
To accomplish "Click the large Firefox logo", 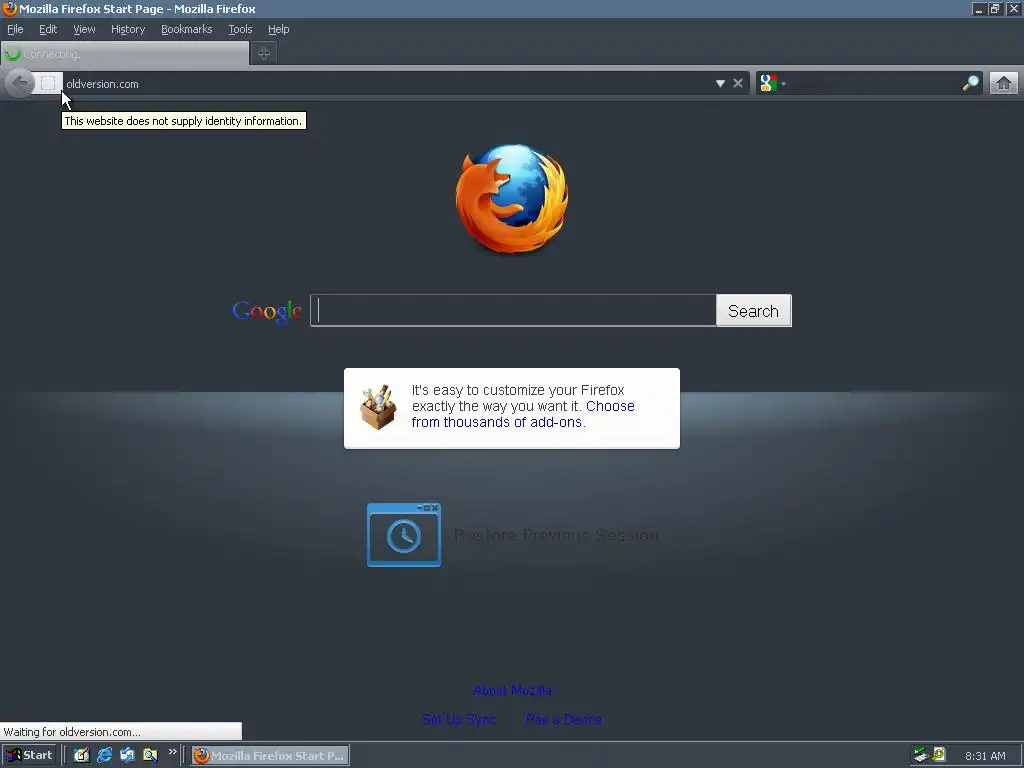I will 512,199.
